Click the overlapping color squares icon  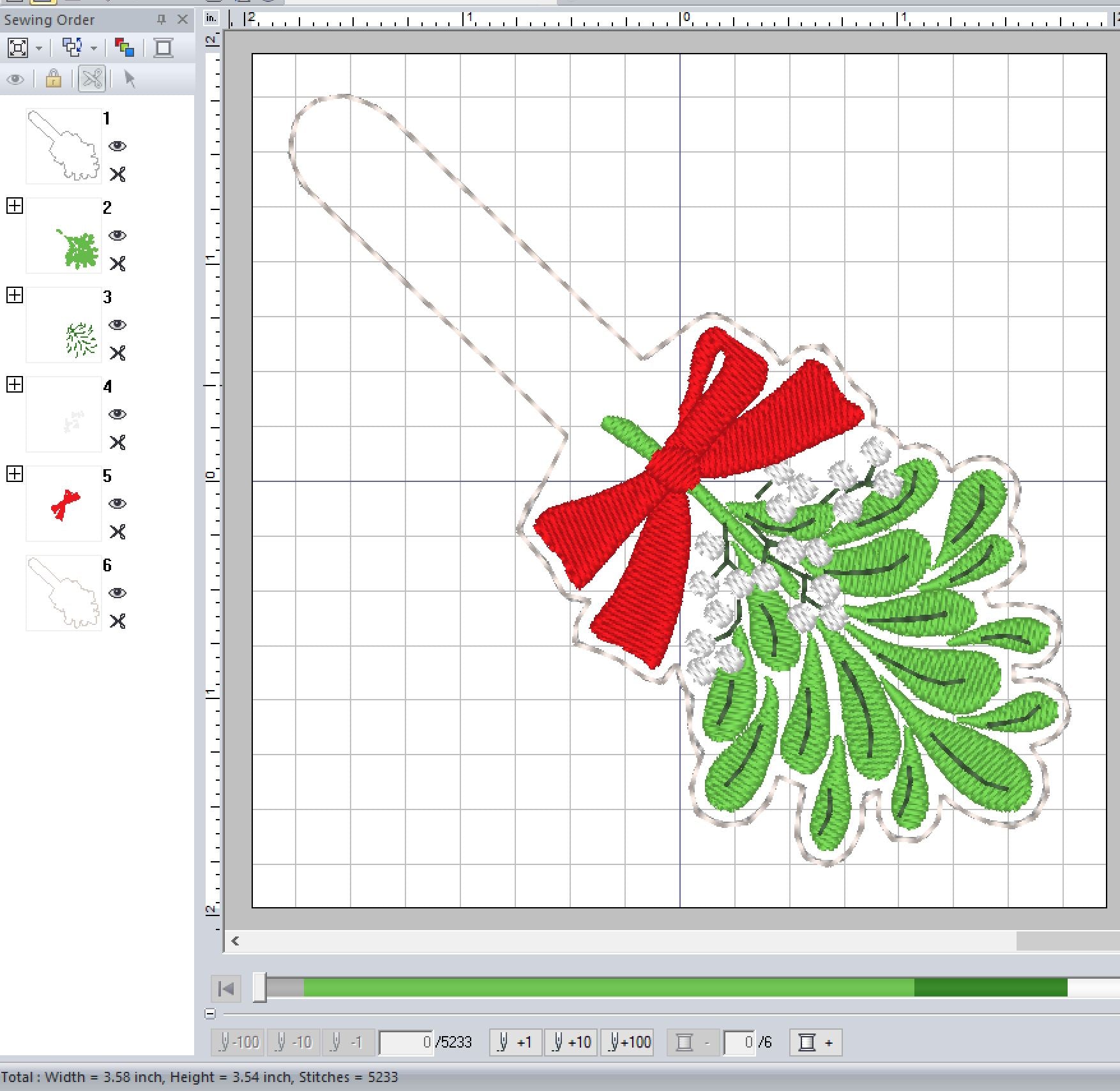[124, 48]
